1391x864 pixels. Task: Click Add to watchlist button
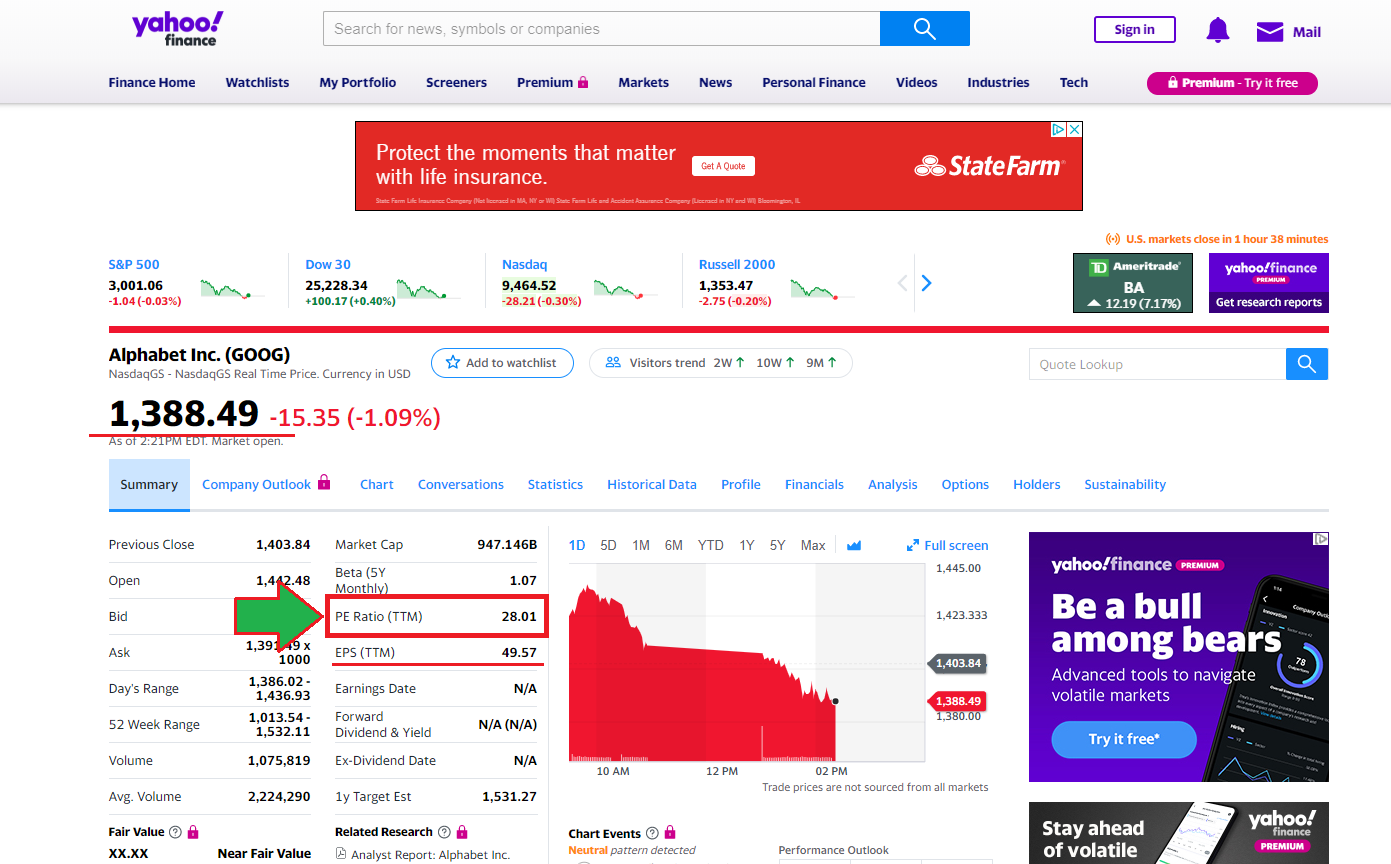502,362
